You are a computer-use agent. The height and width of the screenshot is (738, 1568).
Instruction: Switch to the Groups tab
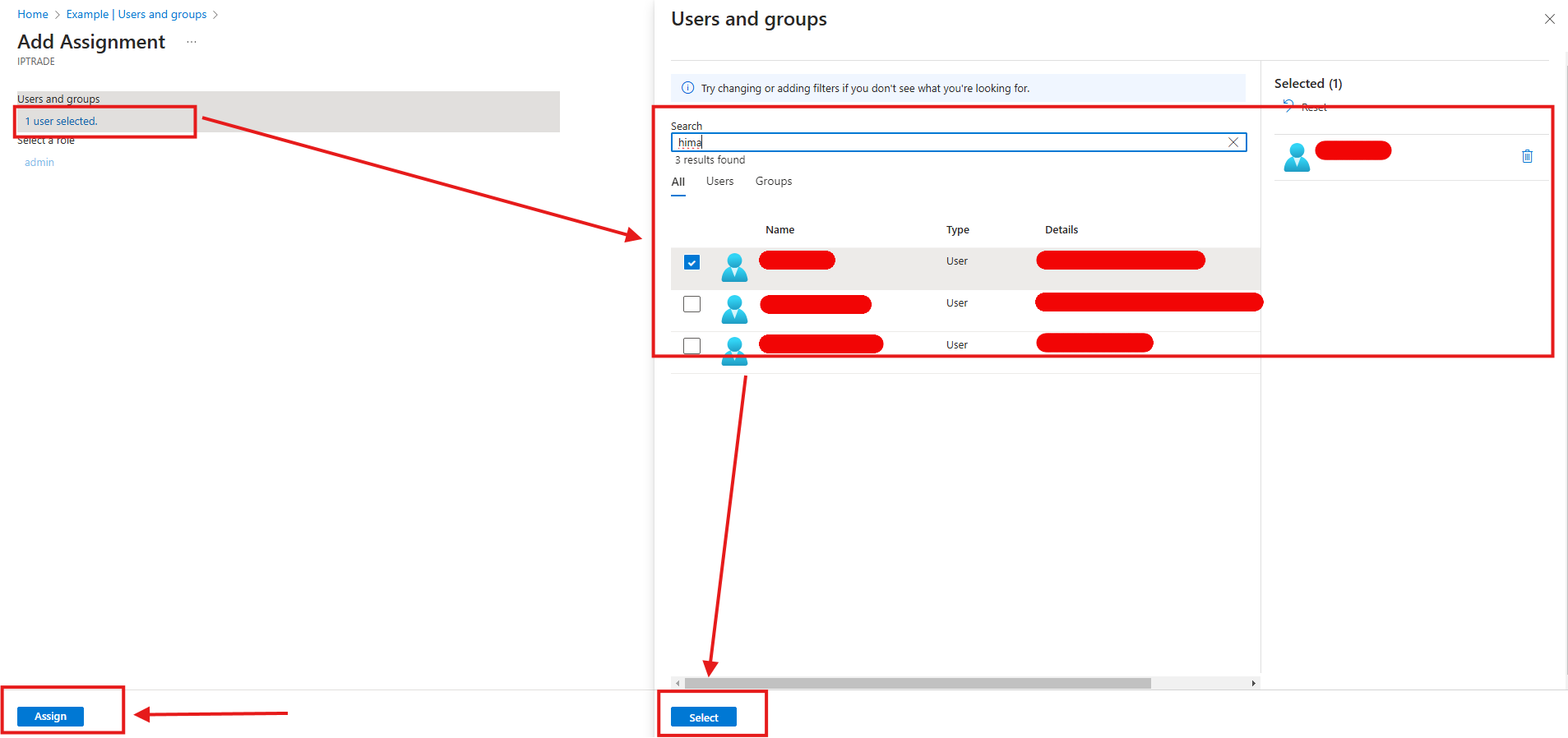pos(774,182)
